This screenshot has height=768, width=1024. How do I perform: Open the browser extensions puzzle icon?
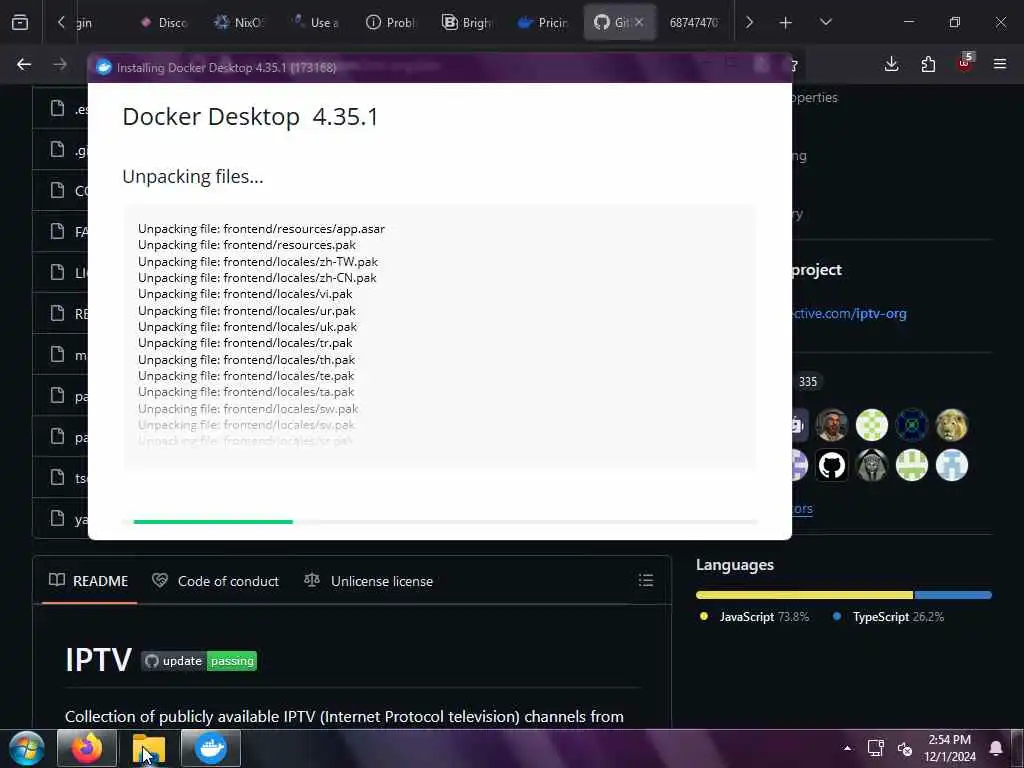[x=928, y=64]
